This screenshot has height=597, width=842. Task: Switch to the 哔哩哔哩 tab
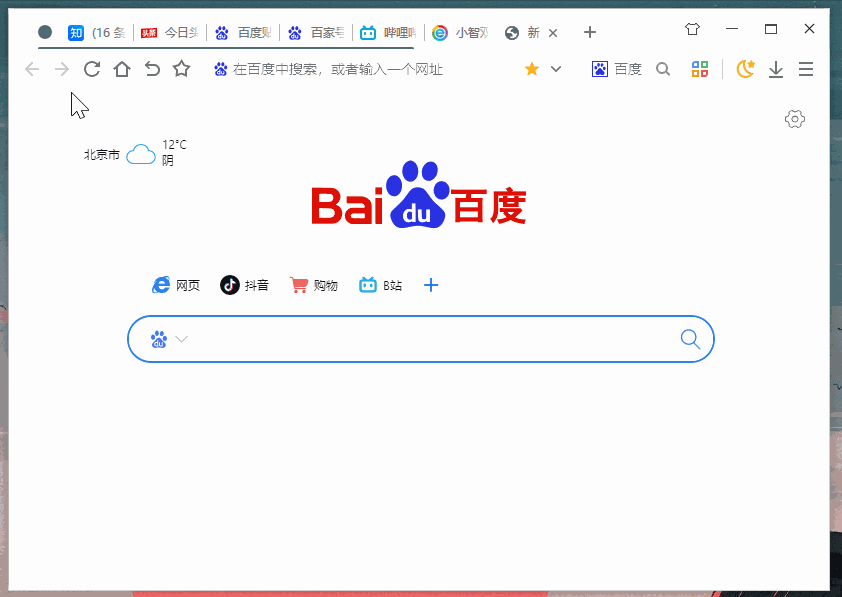click(389, 31)
